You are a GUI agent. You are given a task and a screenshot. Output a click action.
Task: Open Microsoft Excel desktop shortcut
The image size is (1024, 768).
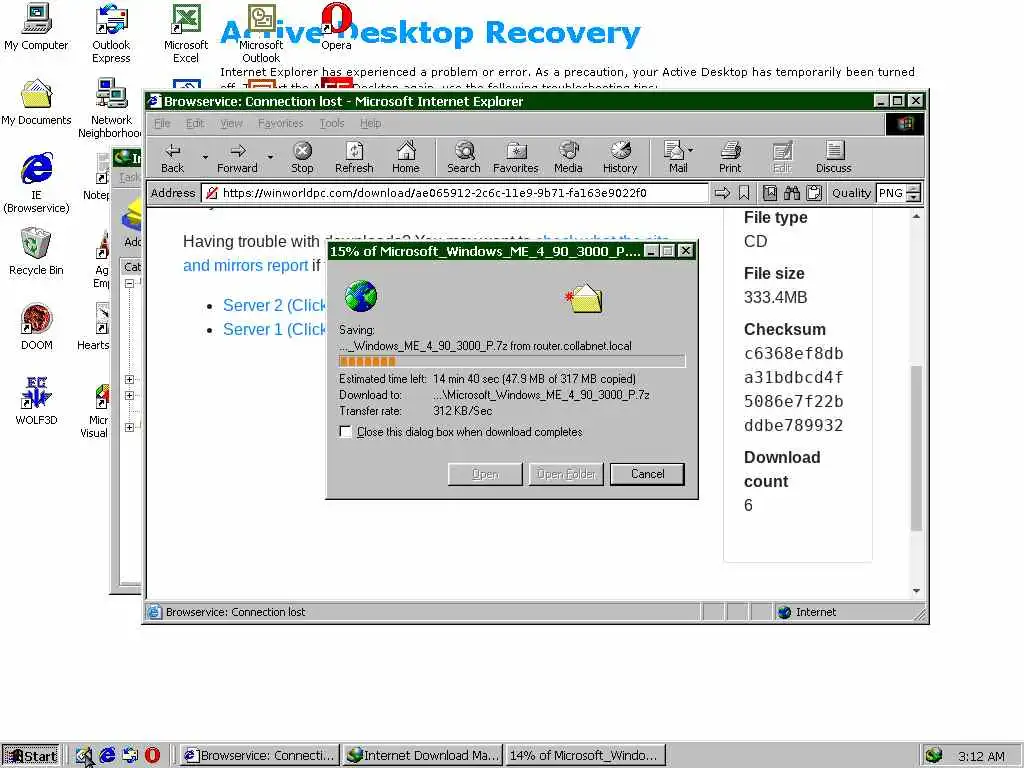[185, 33]
